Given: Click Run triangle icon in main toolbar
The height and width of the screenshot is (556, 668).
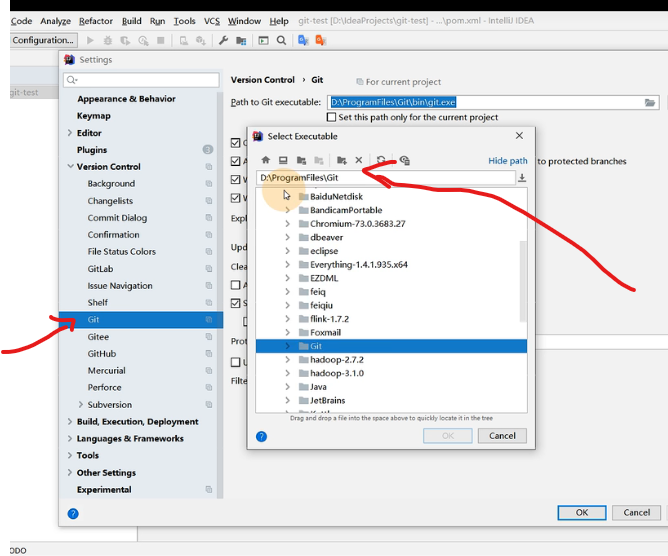Looking at the screenshot, I should (x=90, y=40).
